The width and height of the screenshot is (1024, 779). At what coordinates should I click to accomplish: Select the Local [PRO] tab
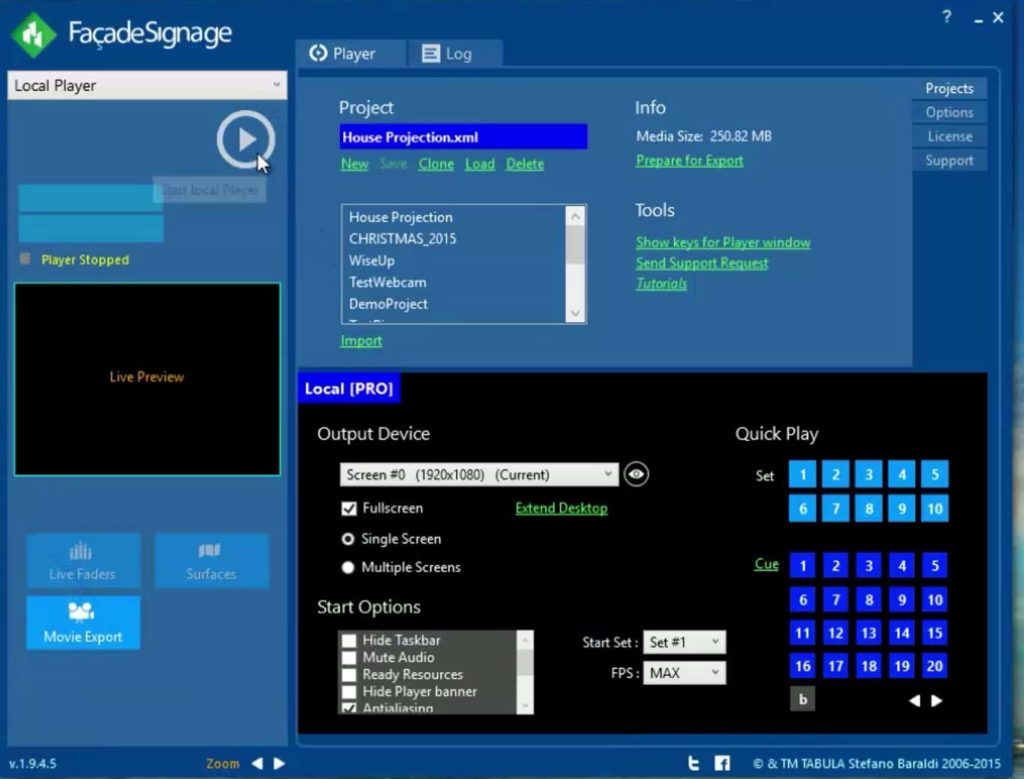click(x=349, y=389)
